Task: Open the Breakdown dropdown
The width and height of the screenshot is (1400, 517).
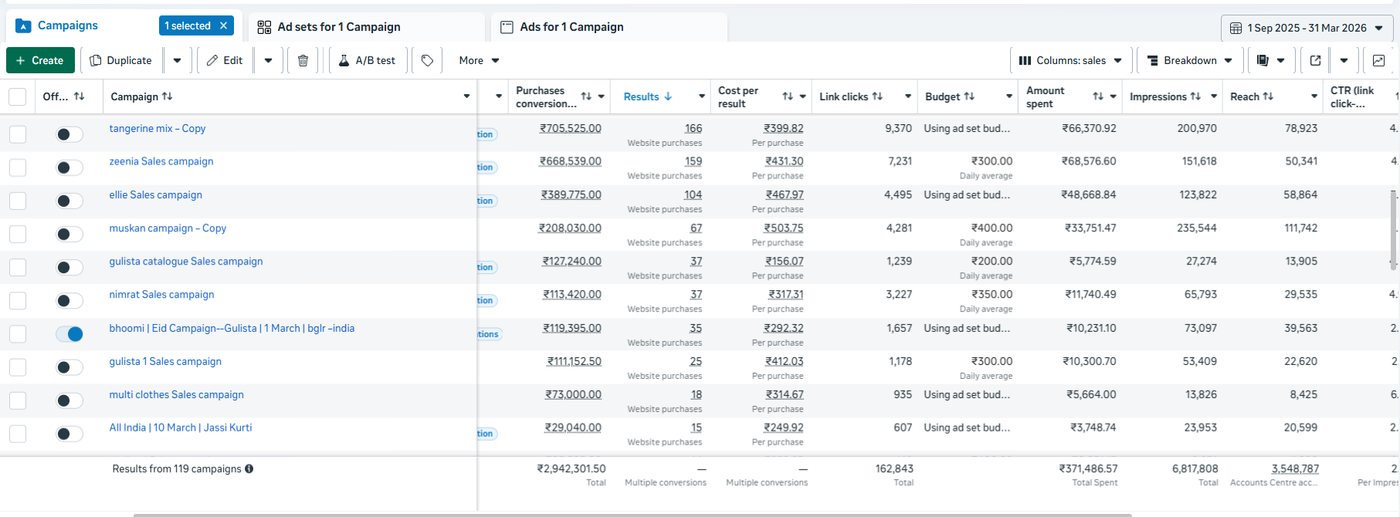Action: (1188, 60)
